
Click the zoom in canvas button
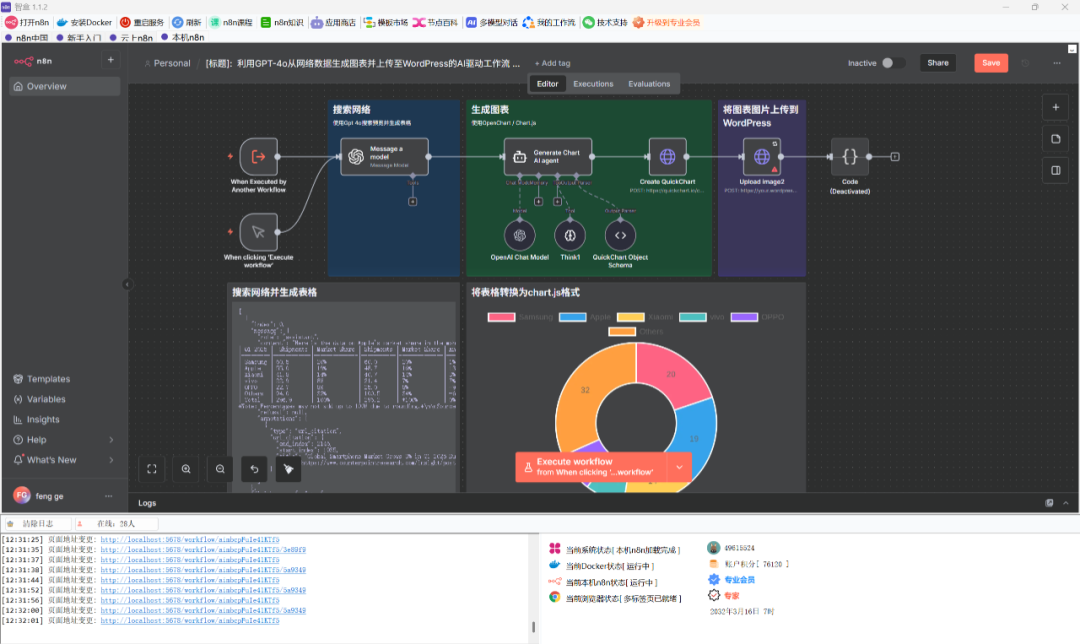pyautogui.click(x=186, y=469)
